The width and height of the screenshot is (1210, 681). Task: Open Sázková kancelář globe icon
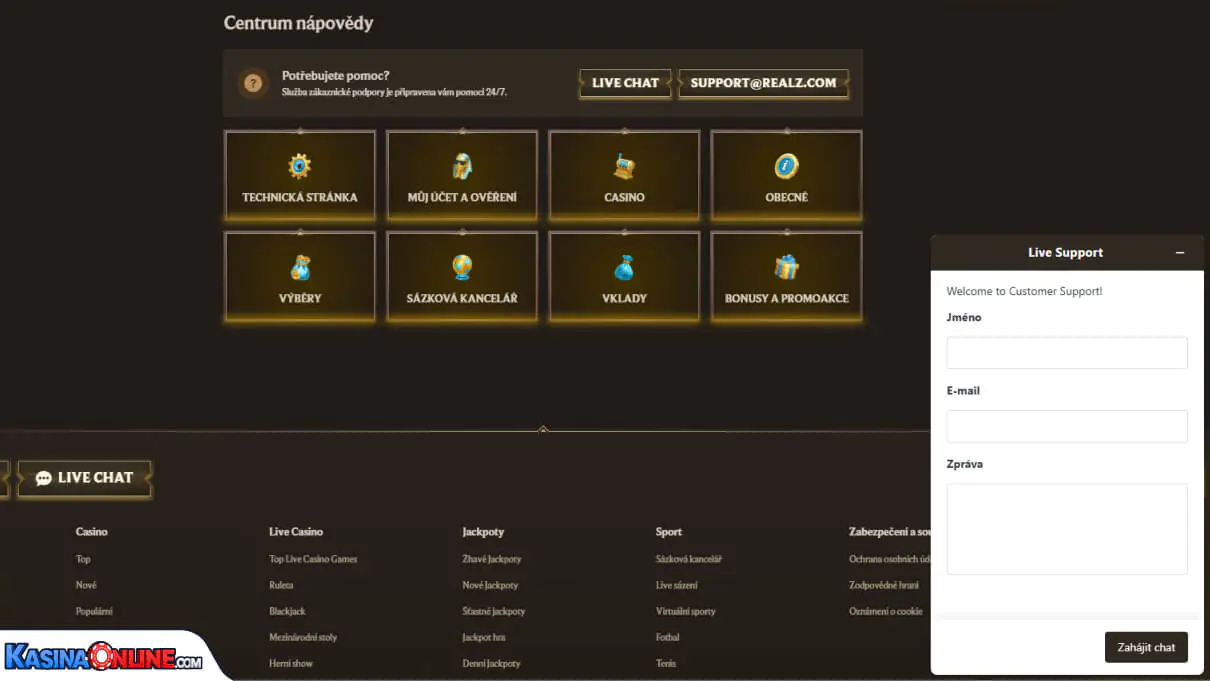(x=461, y=267)
